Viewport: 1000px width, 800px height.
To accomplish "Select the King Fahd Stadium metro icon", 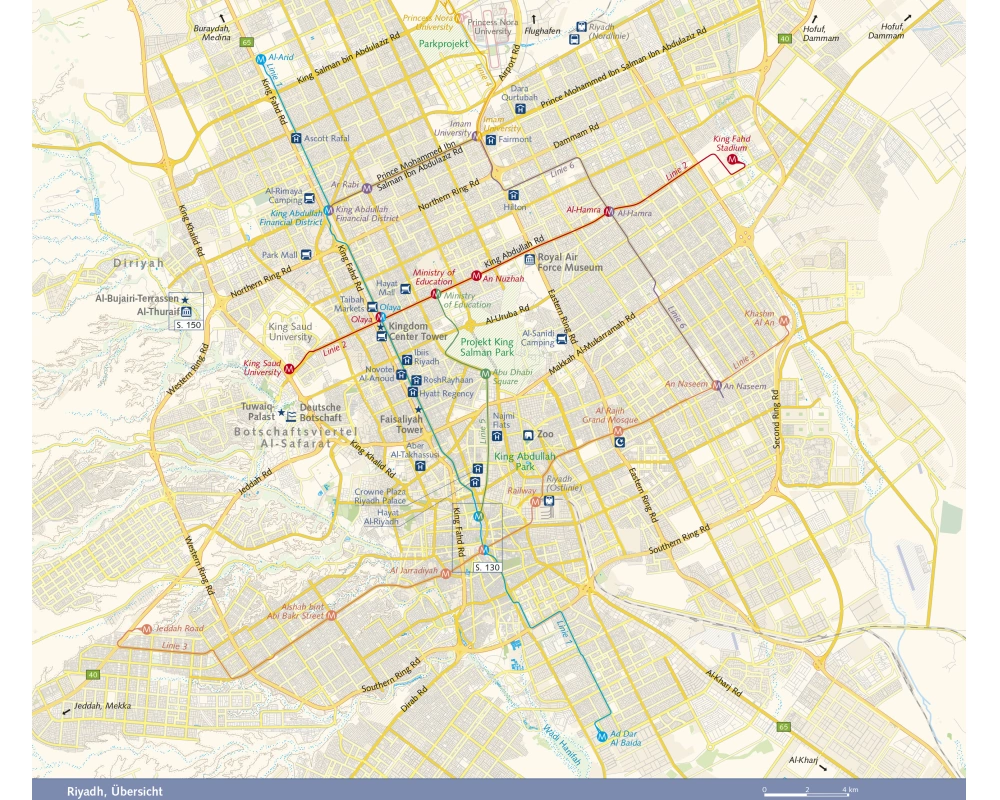I will (x=731, y=160).
